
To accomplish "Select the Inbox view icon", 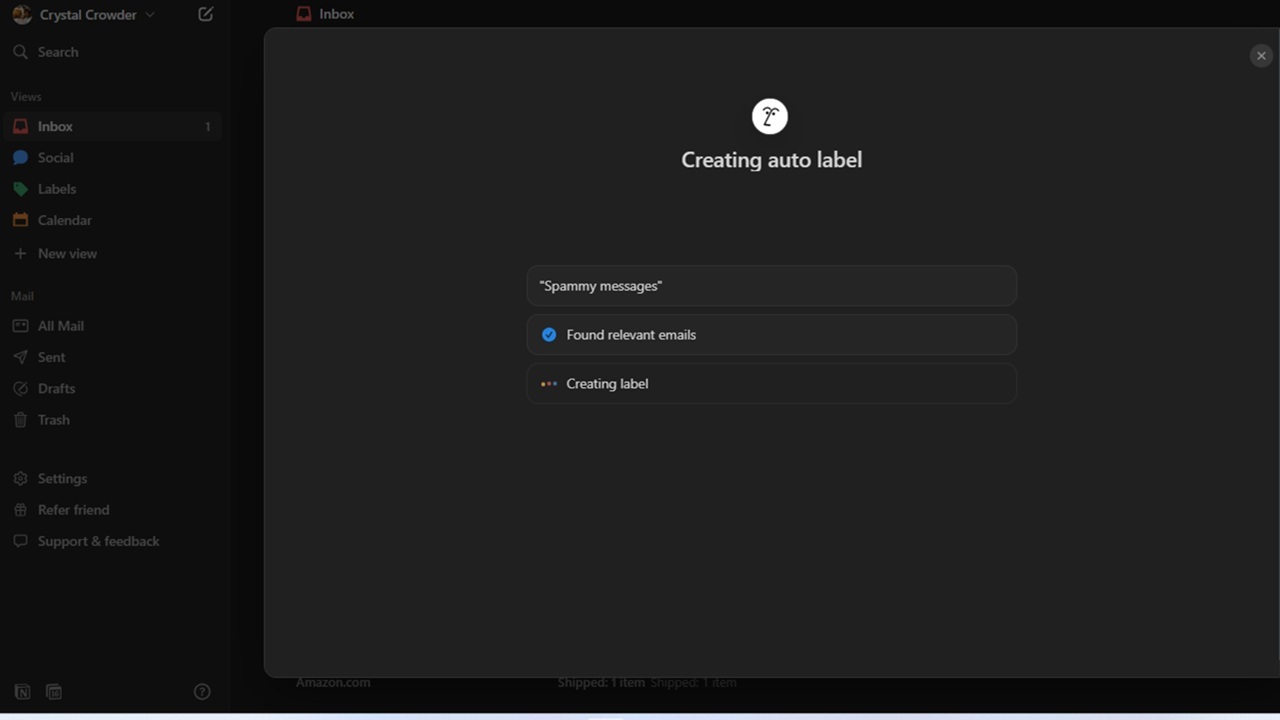I will [x=20, y=126].
